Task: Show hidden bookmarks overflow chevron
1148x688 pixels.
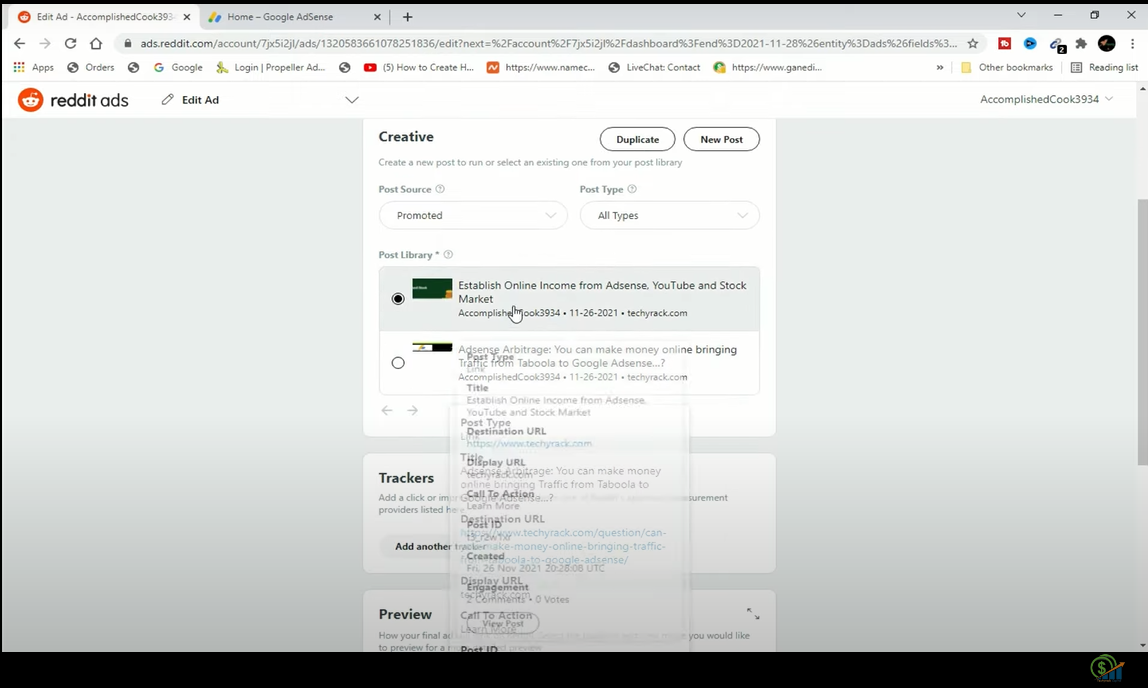Action: (939, 67)
